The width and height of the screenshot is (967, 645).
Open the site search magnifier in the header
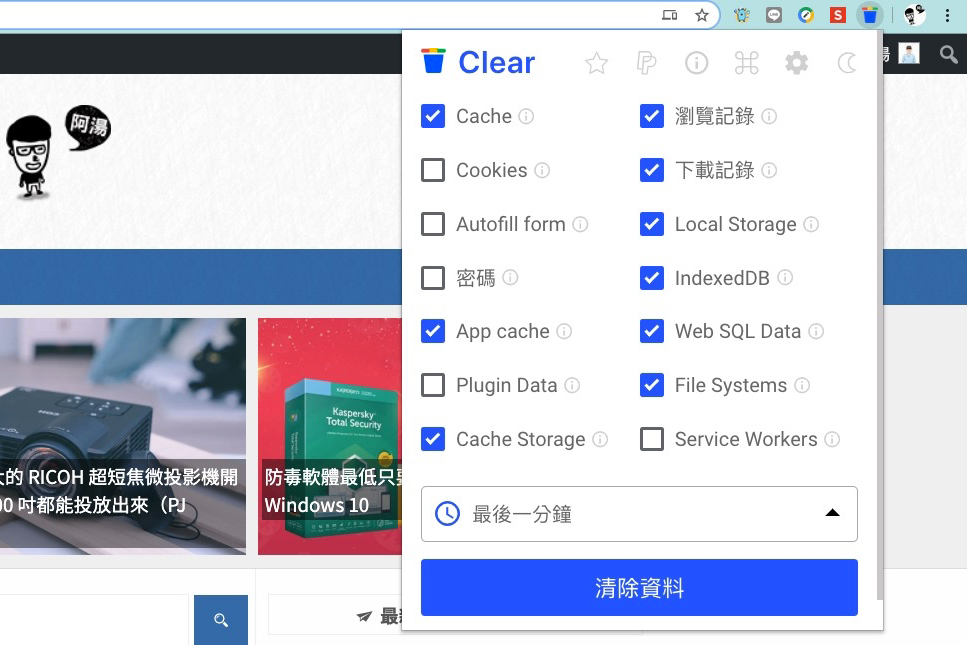point(947,54)
